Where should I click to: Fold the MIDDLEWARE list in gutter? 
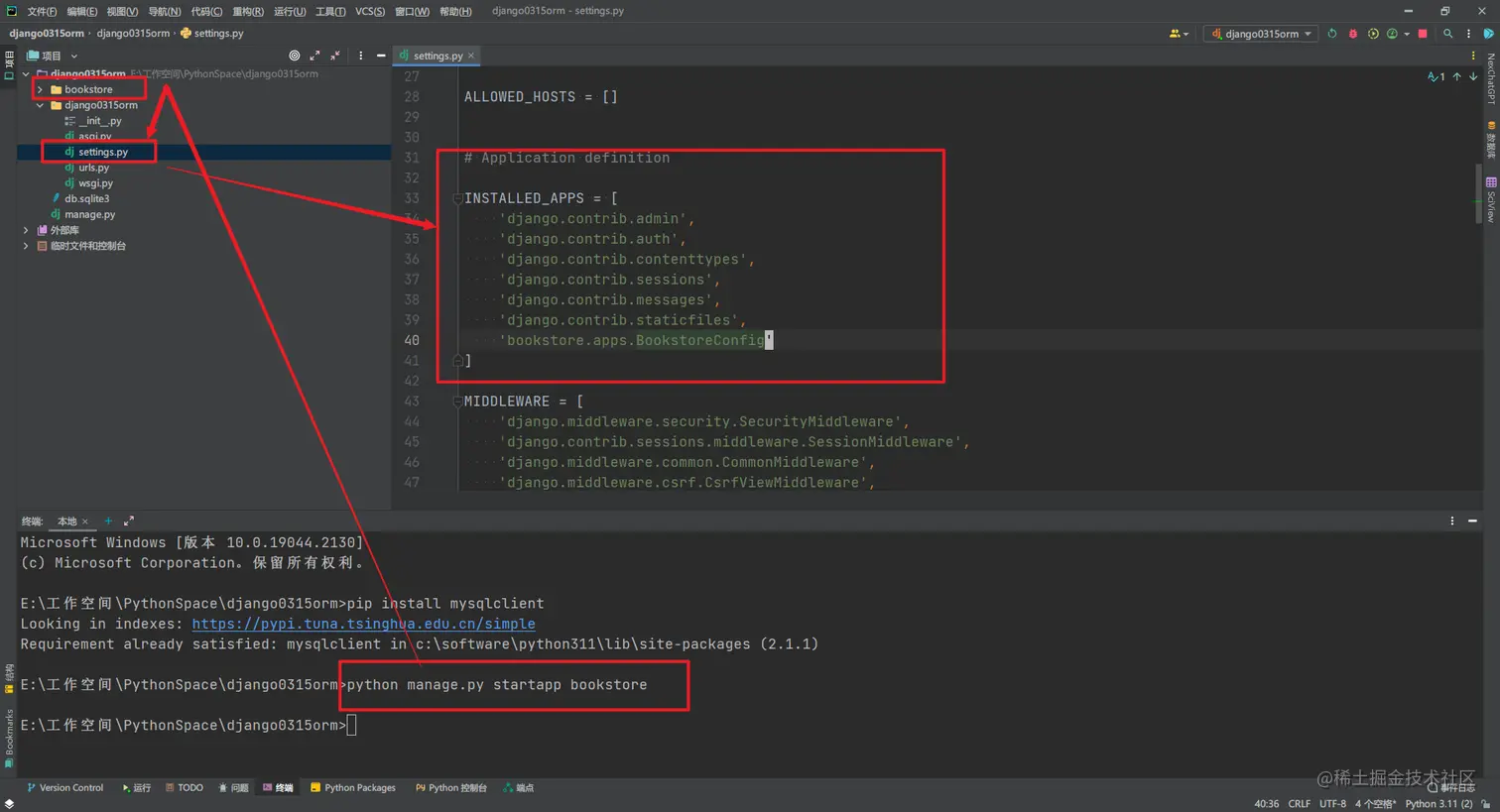[457, 402]
